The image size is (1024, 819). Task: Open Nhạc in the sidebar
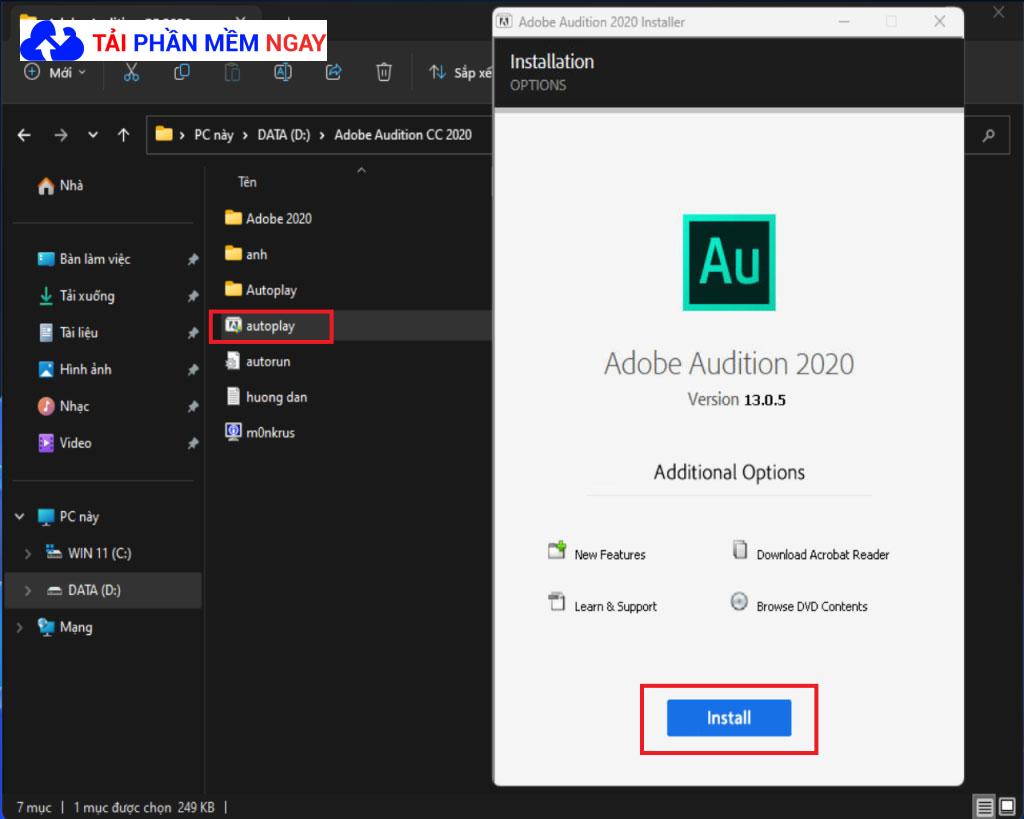coord(63,406)
